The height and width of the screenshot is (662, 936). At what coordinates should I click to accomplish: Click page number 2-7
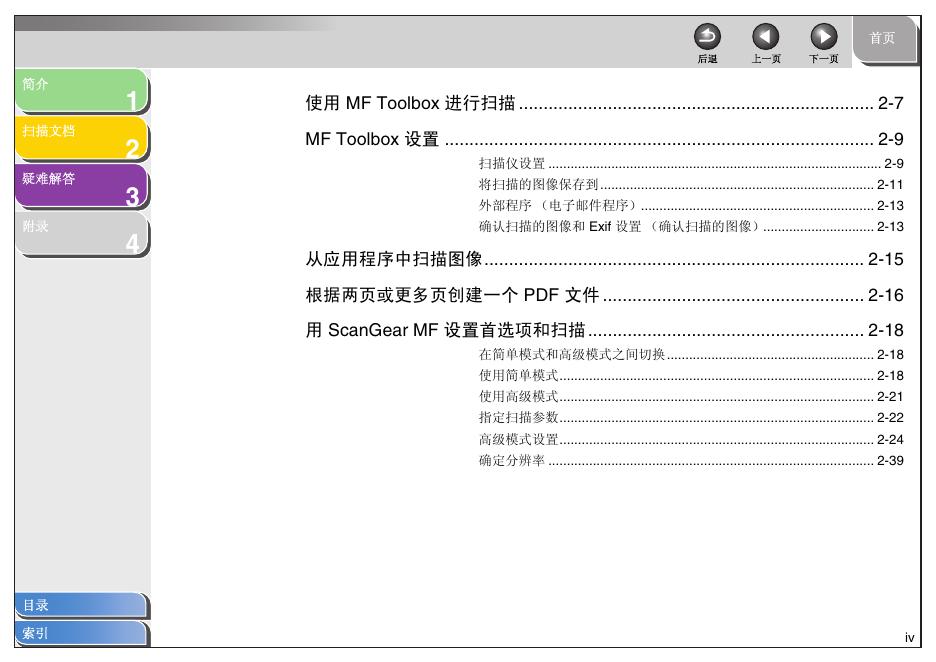(x=891, y=103)
